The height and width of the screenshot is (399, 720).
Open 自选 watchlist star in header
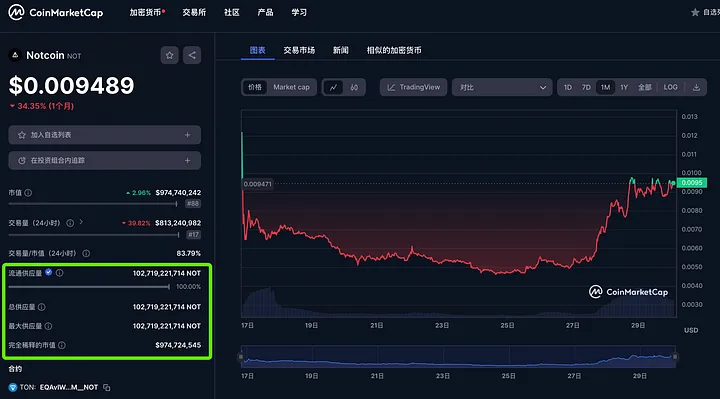(x=695, y=12)
